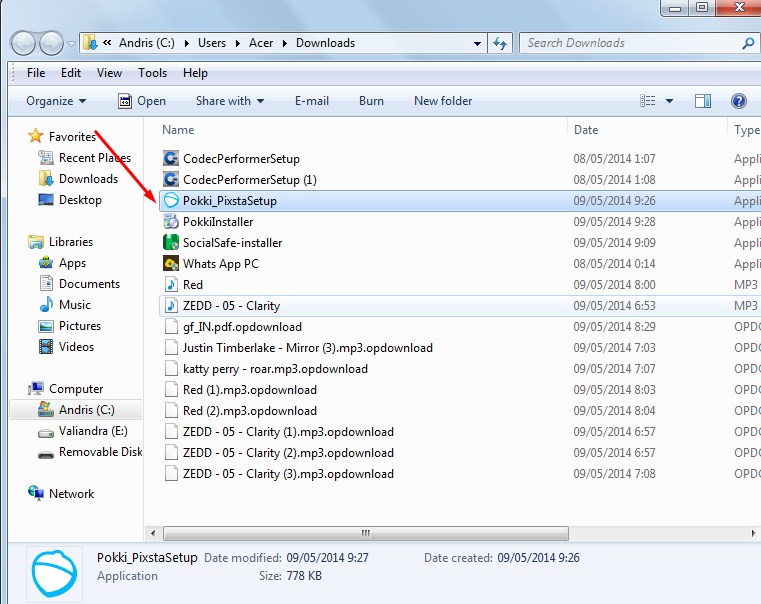Open the File menu
This screenshot has width=761, height=604.
tap(36, 73)
